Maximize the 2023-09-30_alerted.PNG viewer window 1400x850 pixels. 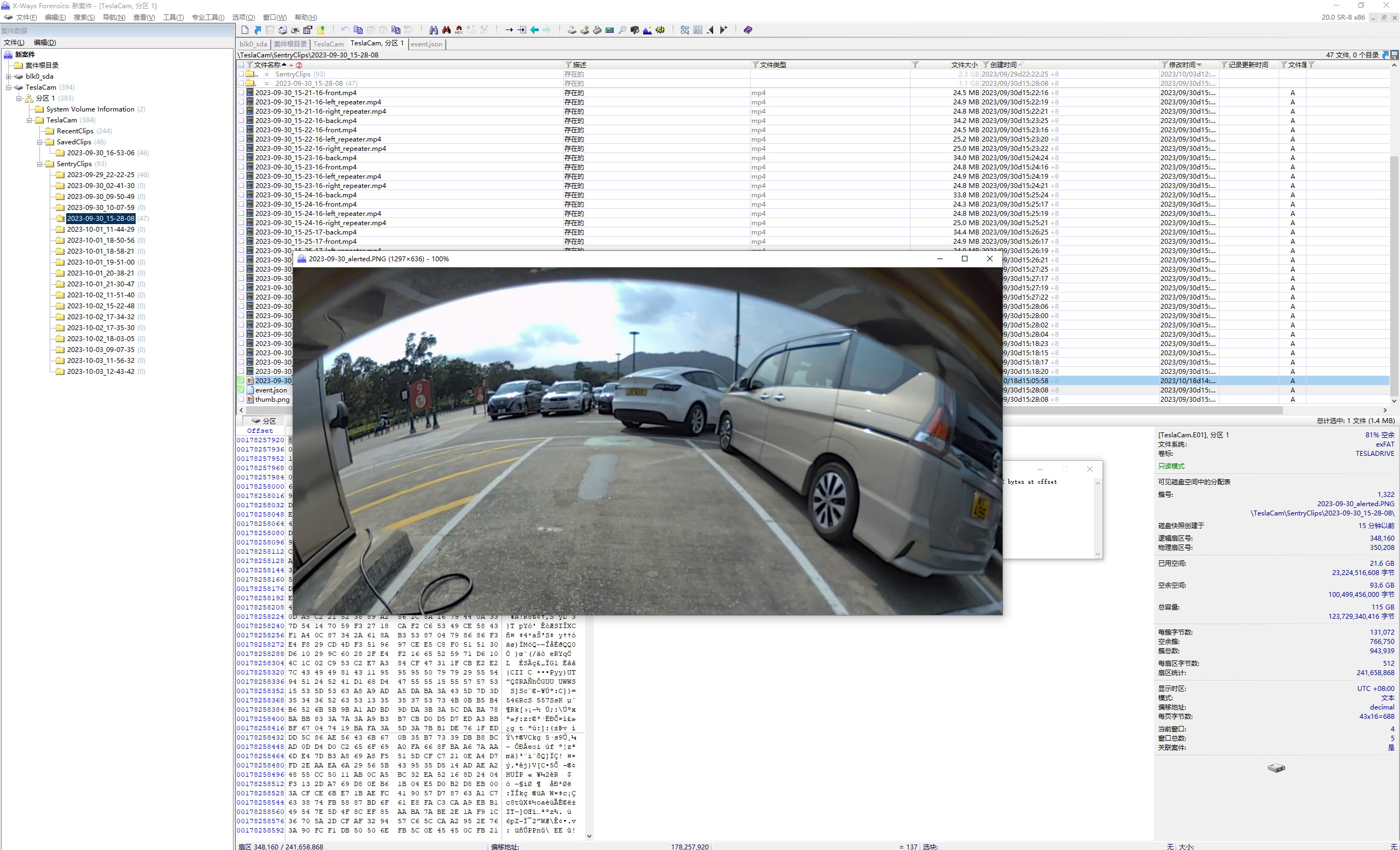click(x=964, y=259)
